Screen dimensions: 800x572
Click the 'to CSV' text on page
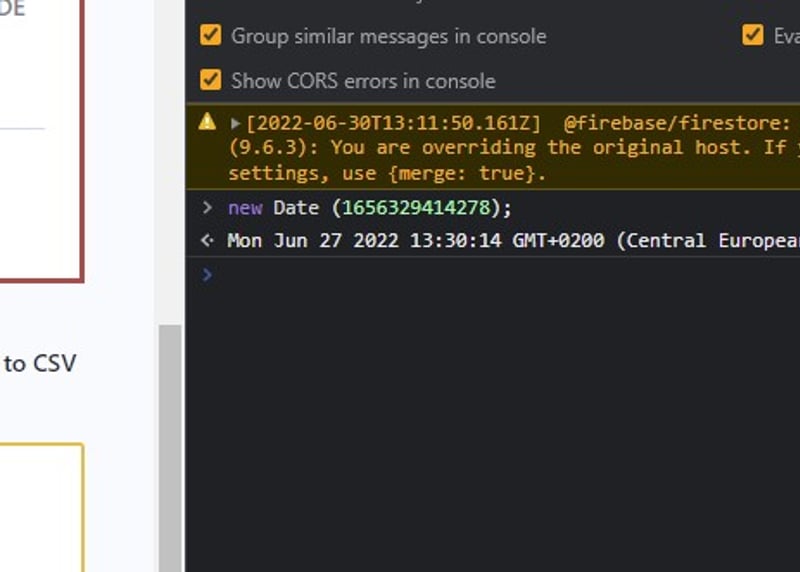click(40, 363)
